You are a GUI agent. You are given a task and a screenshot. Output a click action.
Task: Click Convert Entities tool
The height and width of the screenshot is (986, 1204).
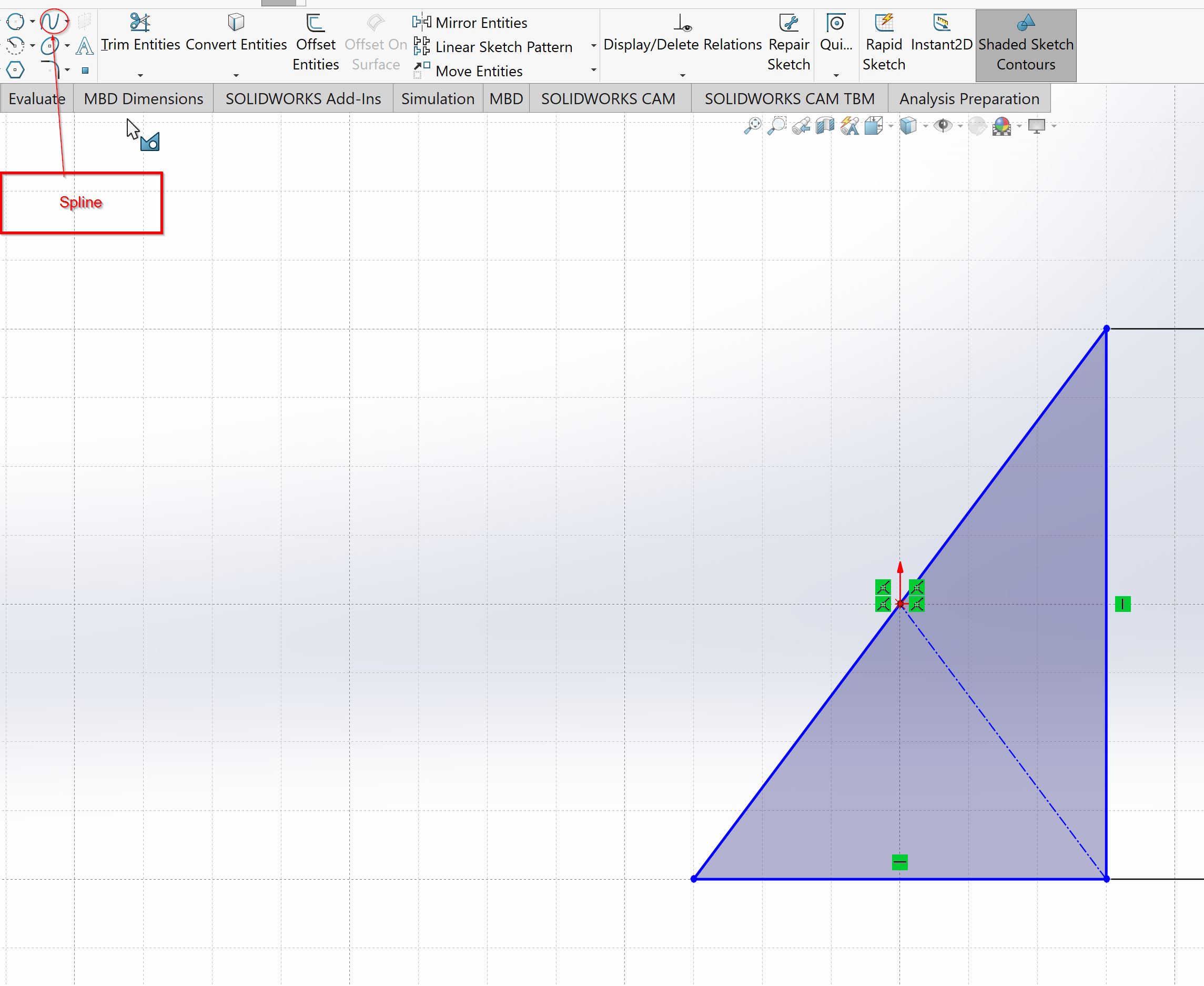tap(236, 34)
